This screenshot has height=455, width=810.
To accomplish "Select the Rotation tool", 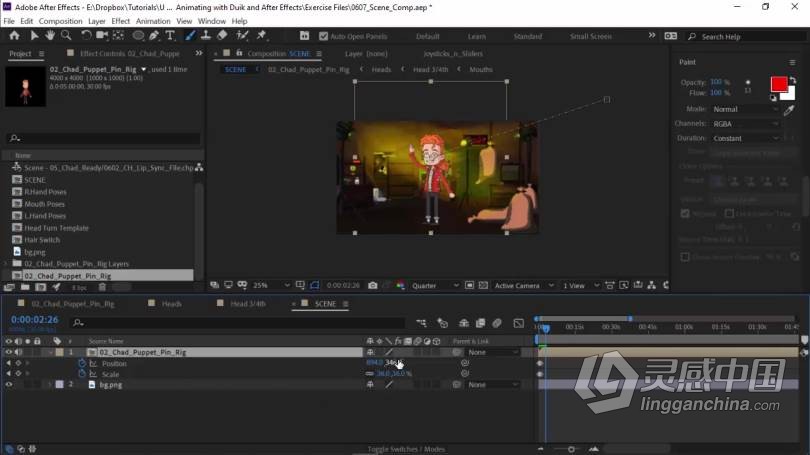I will pyautogui.click(x=86, y=35).
